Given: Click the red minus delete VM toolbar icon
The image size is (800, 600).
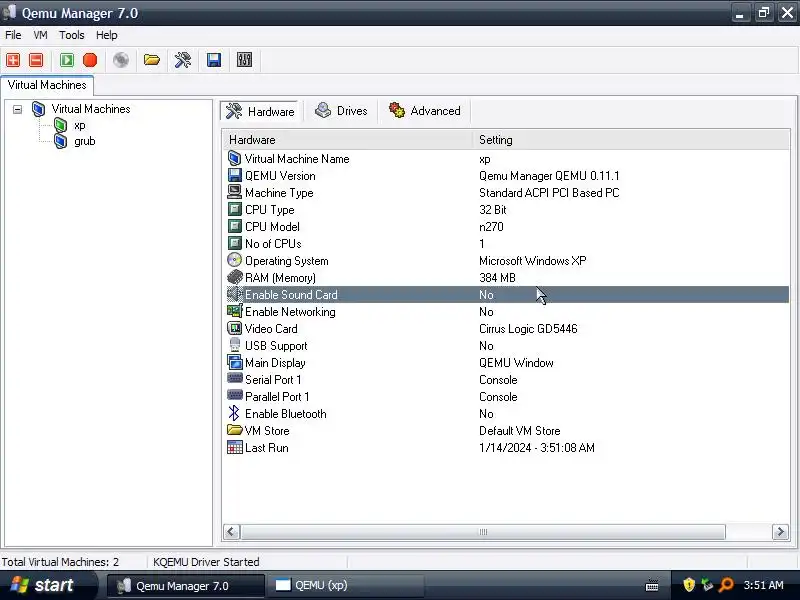Looking at the screenshot, I should click(x=36, y=60).
